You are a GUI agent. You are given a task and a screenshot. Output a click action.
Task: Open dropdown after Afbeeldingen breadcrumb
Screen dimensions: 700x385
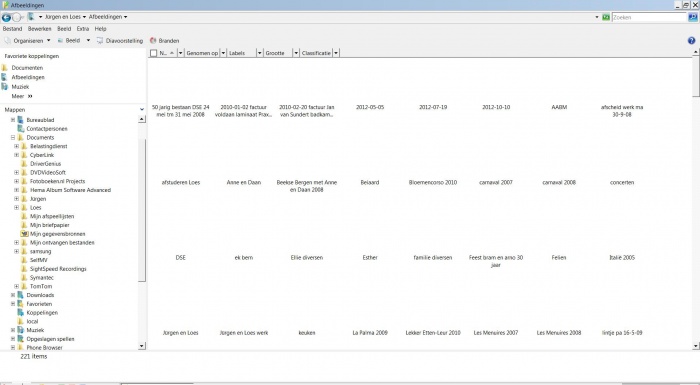[125, 17]
